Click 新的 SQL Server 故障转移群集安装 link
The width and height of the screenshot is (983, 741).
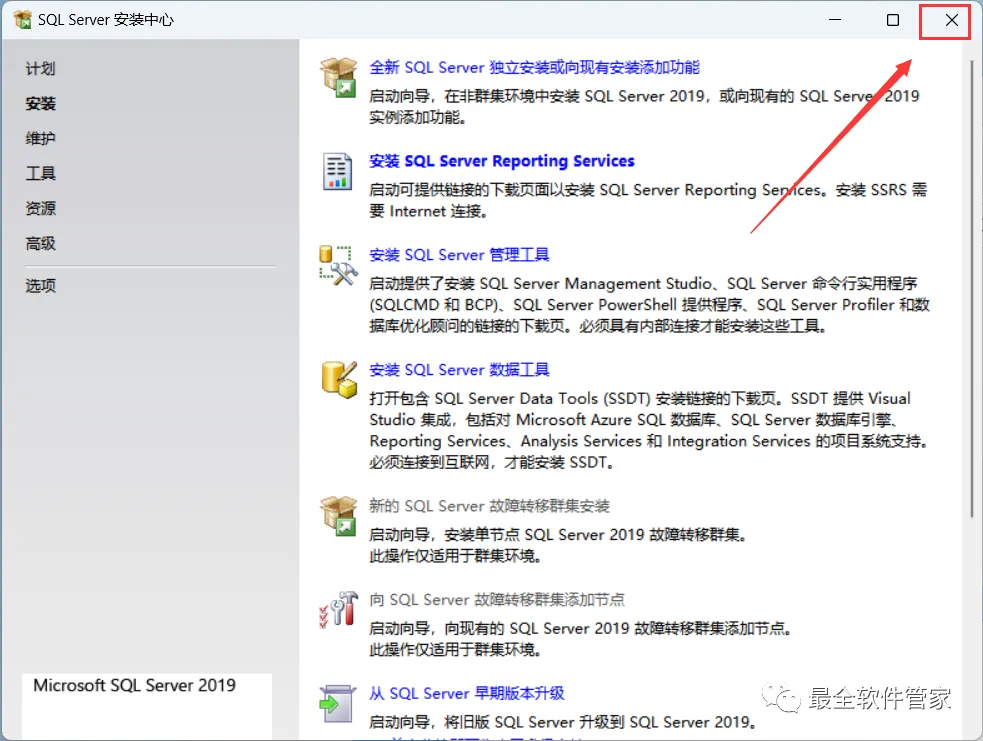489,506
